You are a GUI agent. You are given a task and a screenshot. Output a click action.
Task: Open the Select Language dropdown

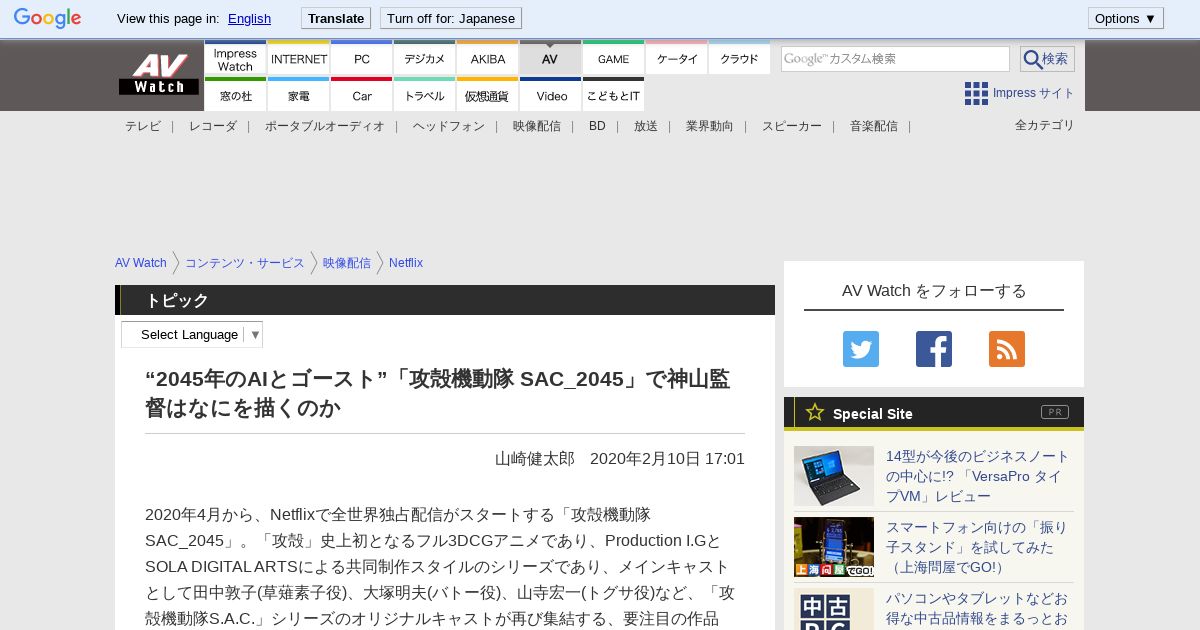(192, 334)
